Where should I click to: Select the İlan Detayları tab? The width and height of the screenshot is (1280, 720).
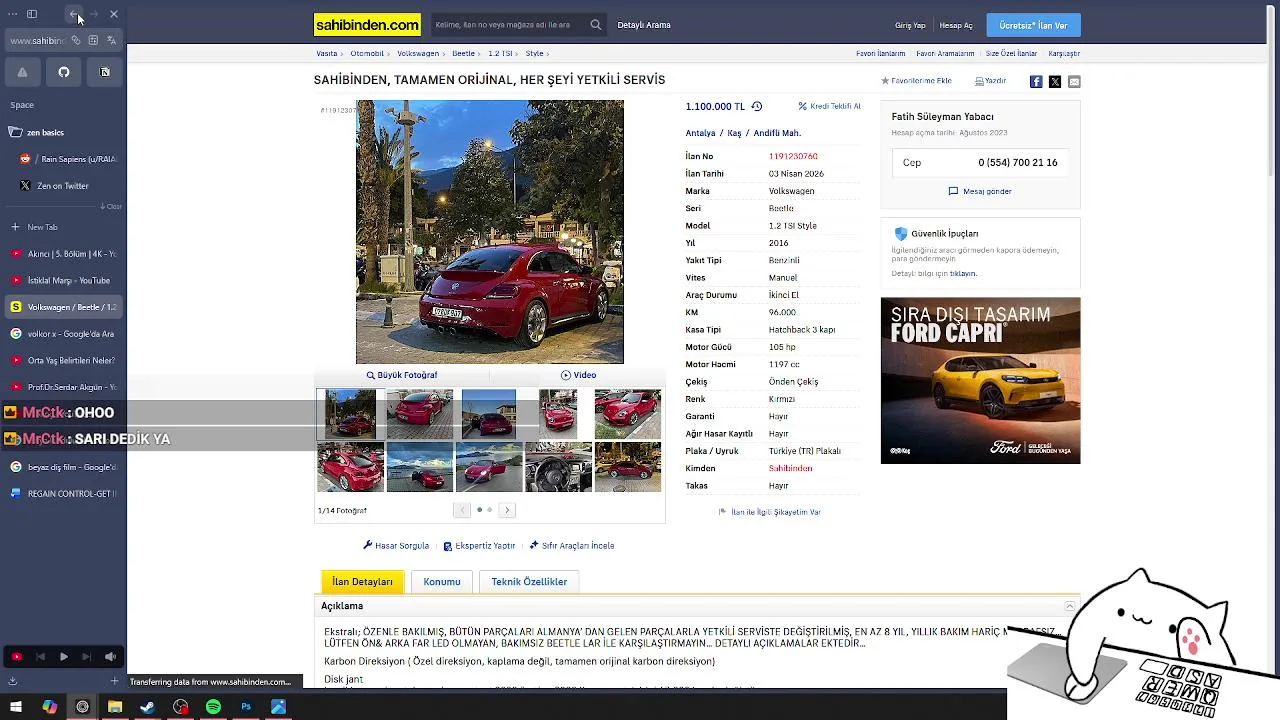pyautogui.click(x=362, y=582)
